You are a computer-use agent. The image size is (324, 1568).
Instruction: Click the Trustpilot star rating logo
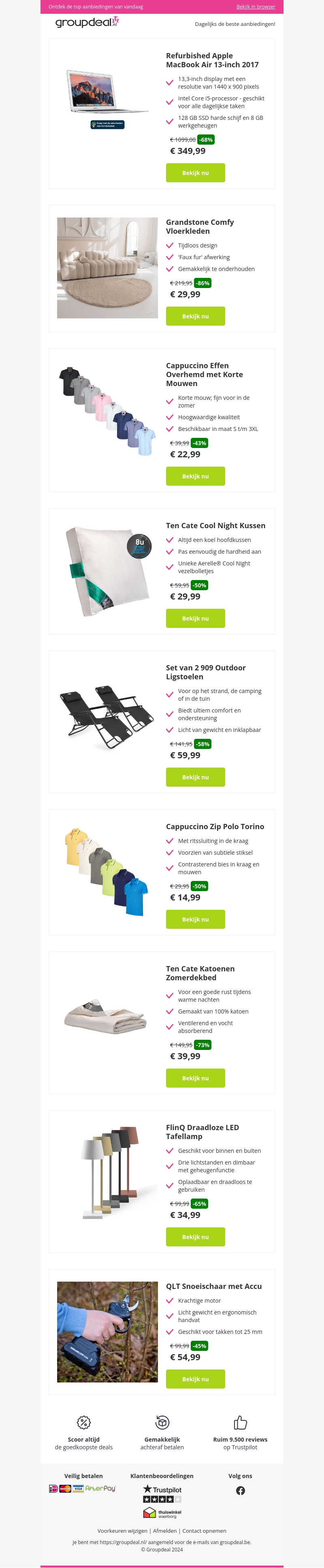(x=162, y=1494)
